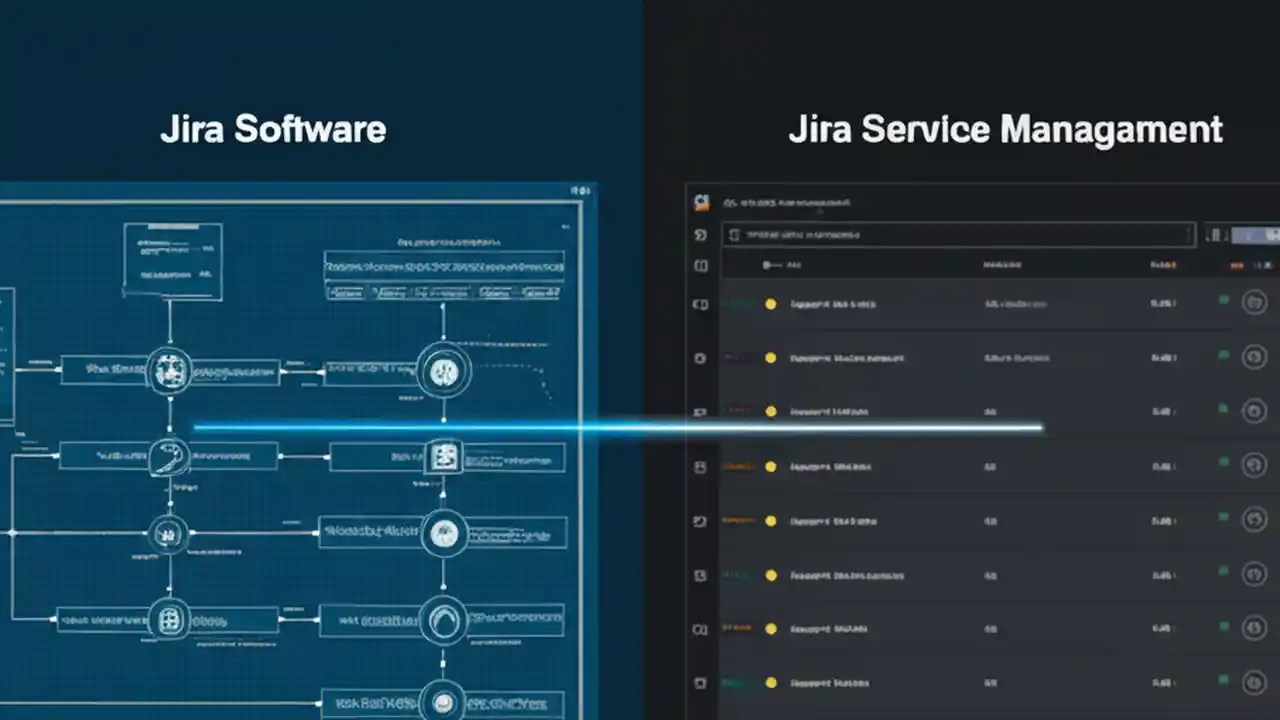Click the filter icon inside the search bar
The width and height of the screenshot is (1280, 720).
[736, 234]
